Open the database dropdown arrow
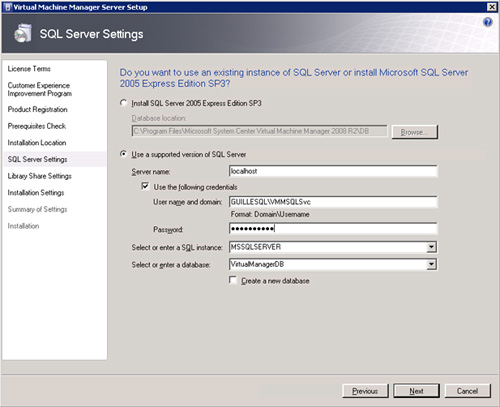This screenshot has height=407, width=500. (432, 264)
